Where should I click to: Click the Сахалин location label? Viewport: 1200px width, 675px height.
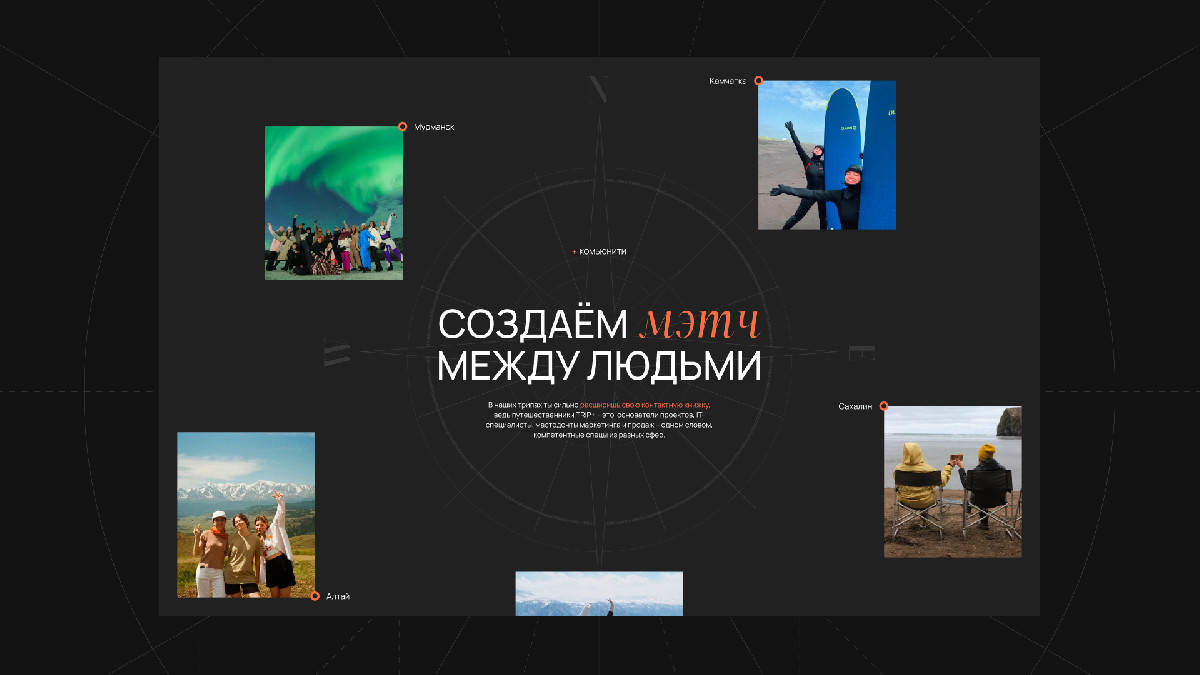pyautogui.click(x=856, y=406)
